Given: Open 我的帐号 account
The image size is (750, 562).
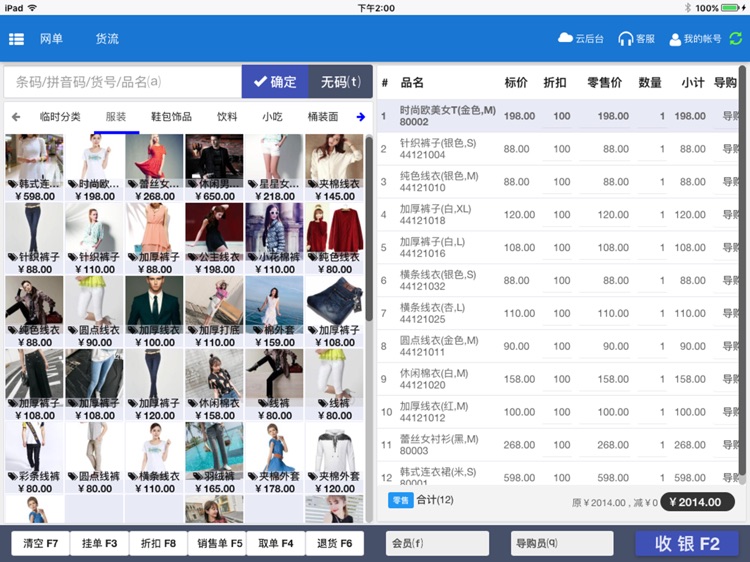Looking at the screenshot, I should click(x=695, y=39).
